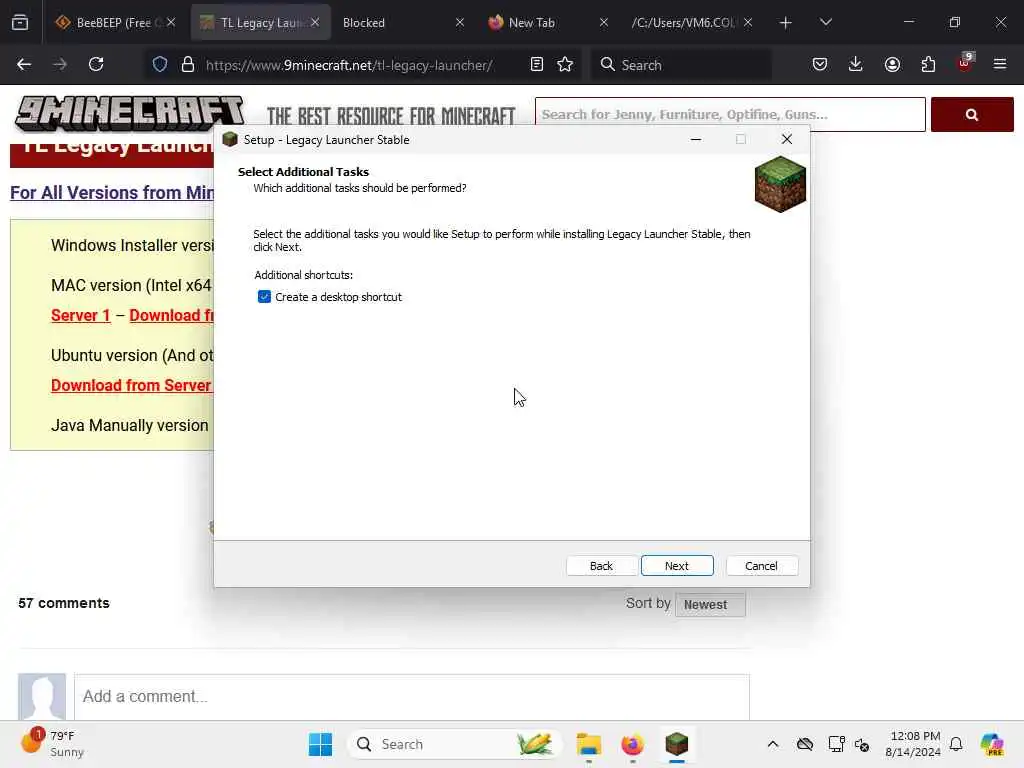The image size is (1024, 768).
Task: Bookmark this page with star
Action: point(565,65)
